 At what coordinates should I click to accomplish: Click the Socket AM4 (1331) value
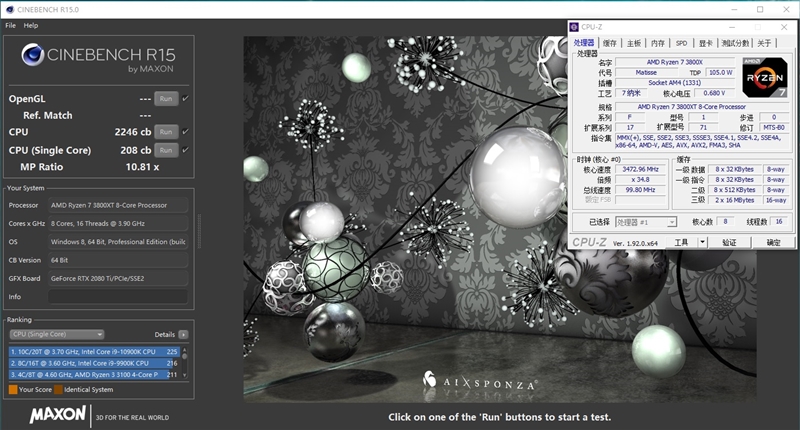pos(674,83)
